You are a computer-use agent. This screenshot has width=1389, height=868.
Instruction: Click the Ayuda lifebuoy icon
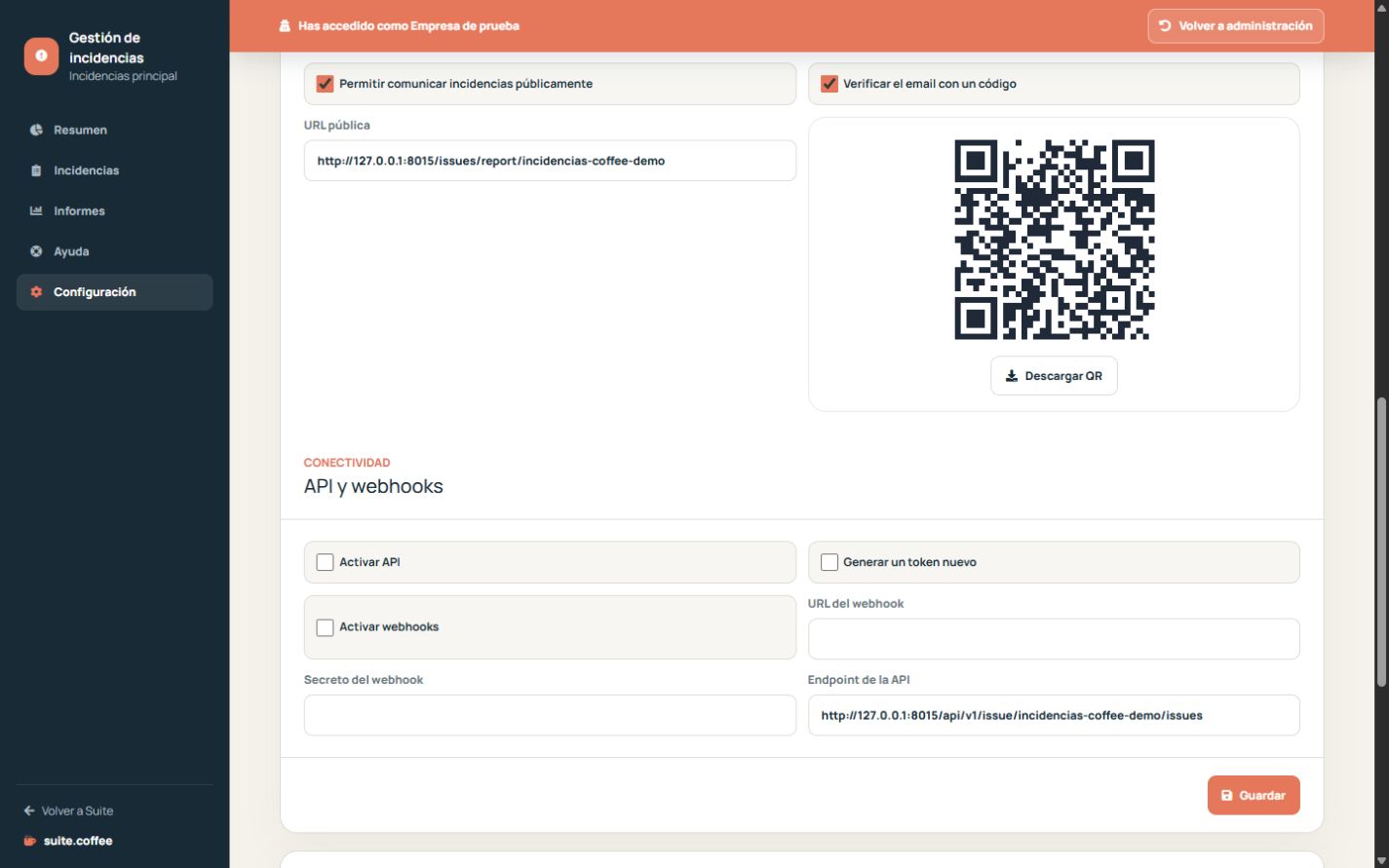(x=36, y=251)
